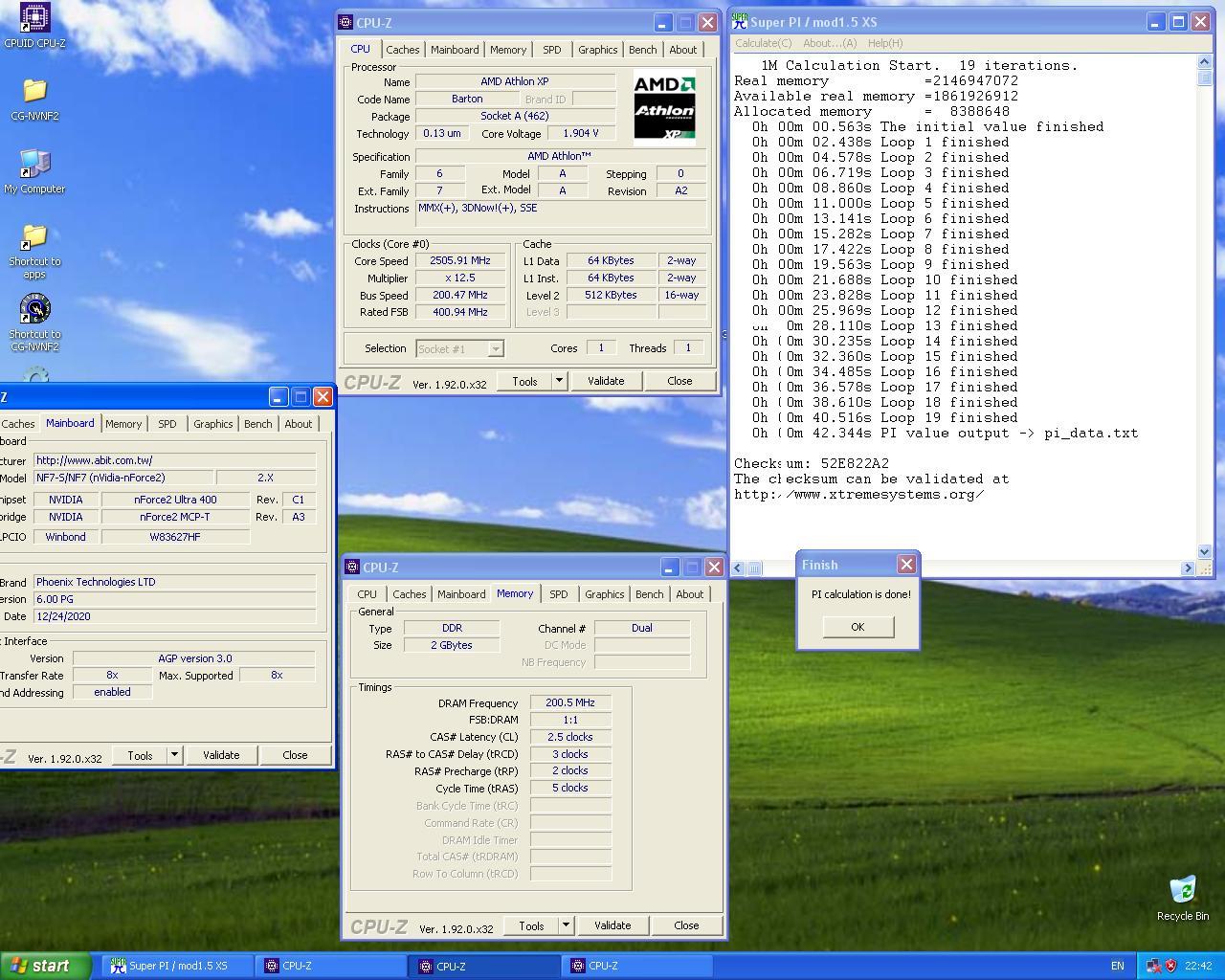Open the CG-NVNF2 folder on desktop
Viewport: 1225px width, 980px height.
point(34,99)
